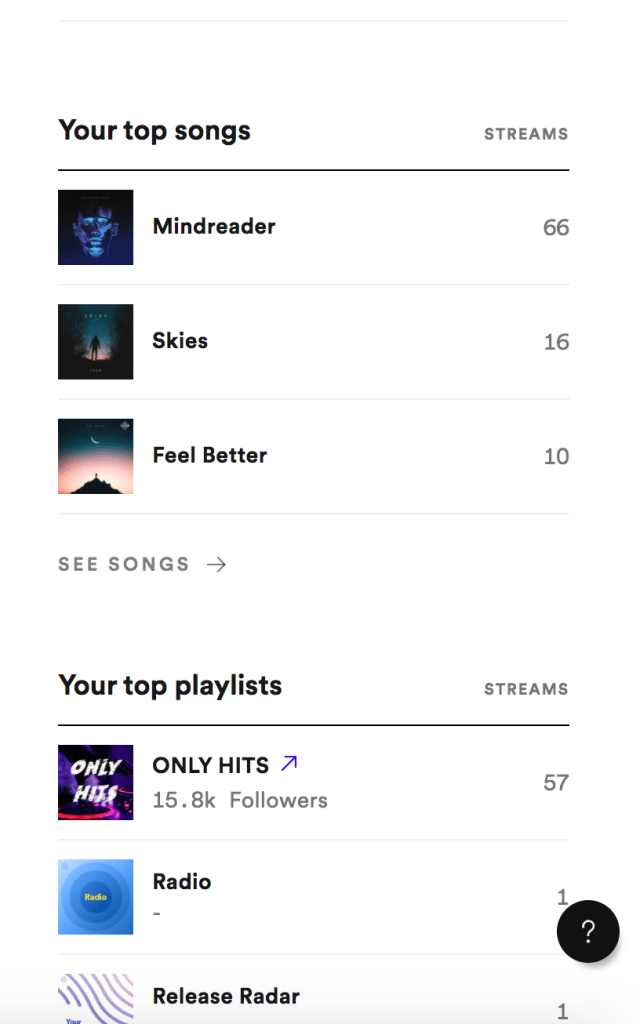
Task: Select the Release Radar playlist image
Action: tap(96, 998)
